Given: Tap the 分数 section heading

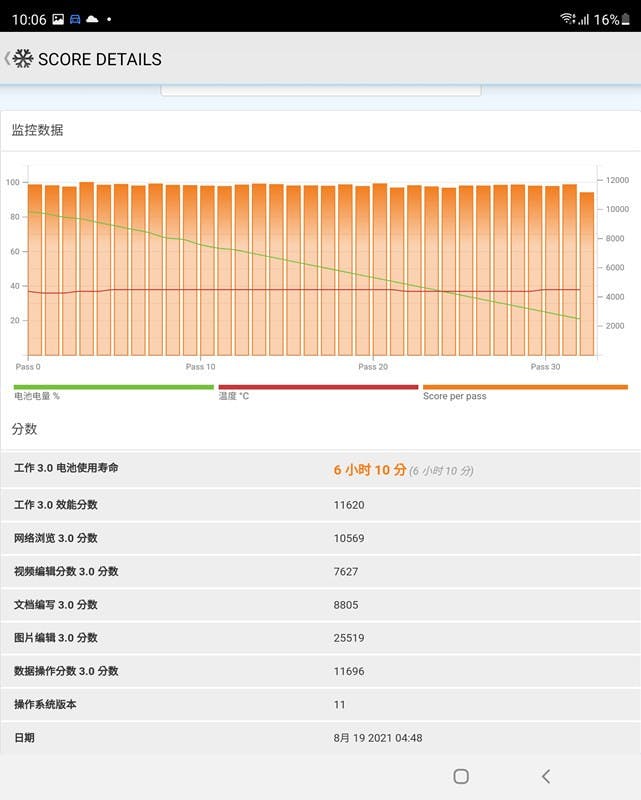Looking at the screenshot, I should pyautogui.click(x=25, y=429).
